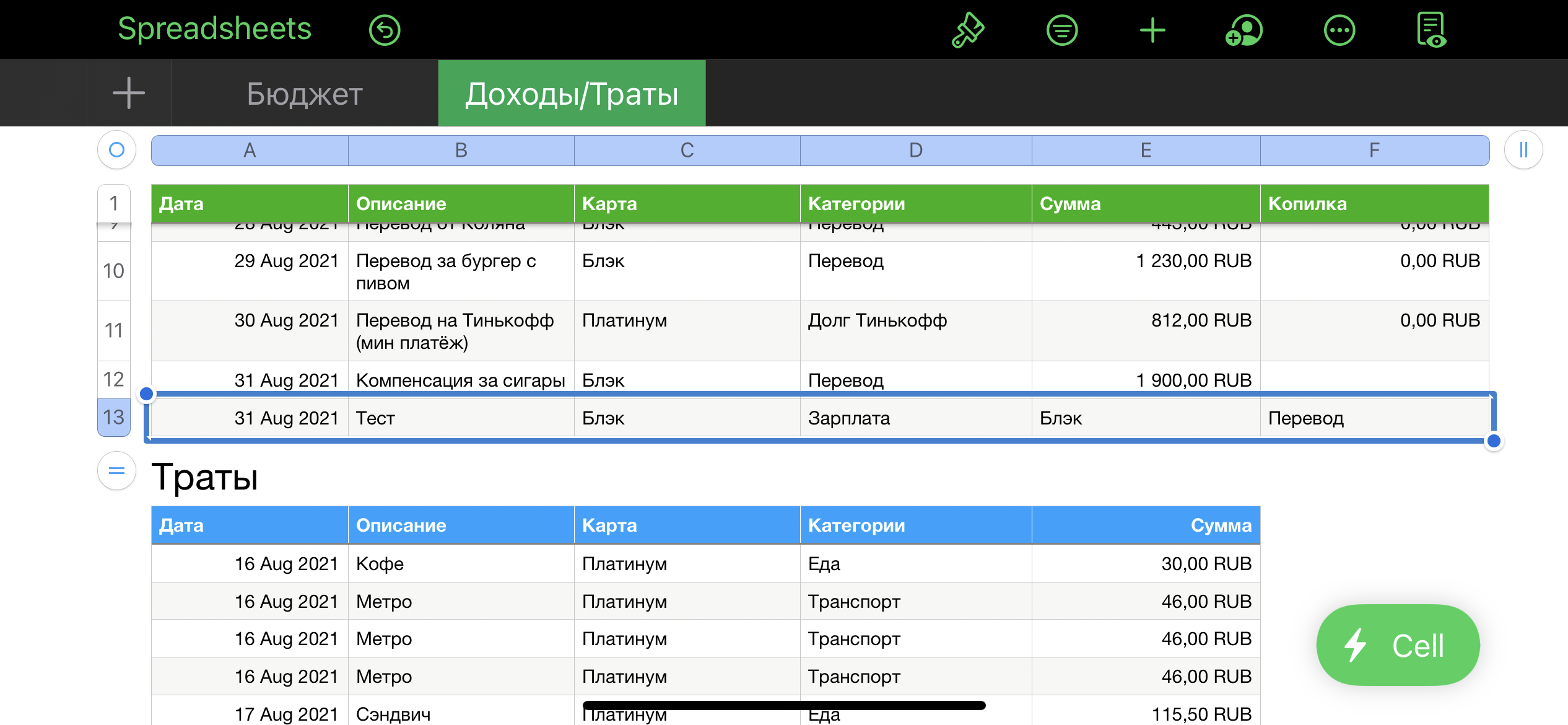Viewport: 1568px width, 725px height.
Task: Select row 13 number header
Action: coord(114,418)
